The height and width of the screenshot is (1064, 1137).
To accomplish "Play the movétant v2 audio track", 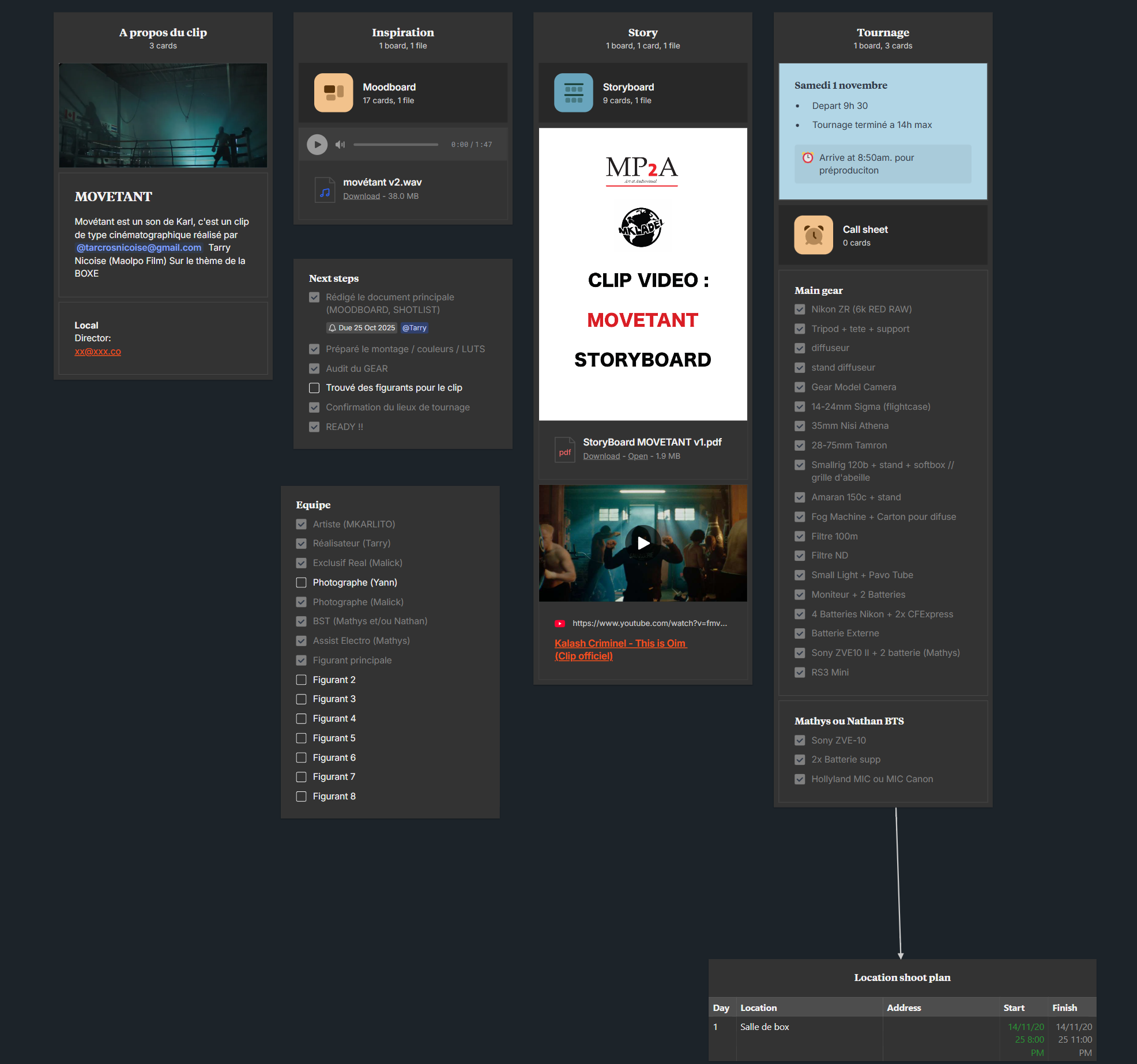I will click(317, 144).
